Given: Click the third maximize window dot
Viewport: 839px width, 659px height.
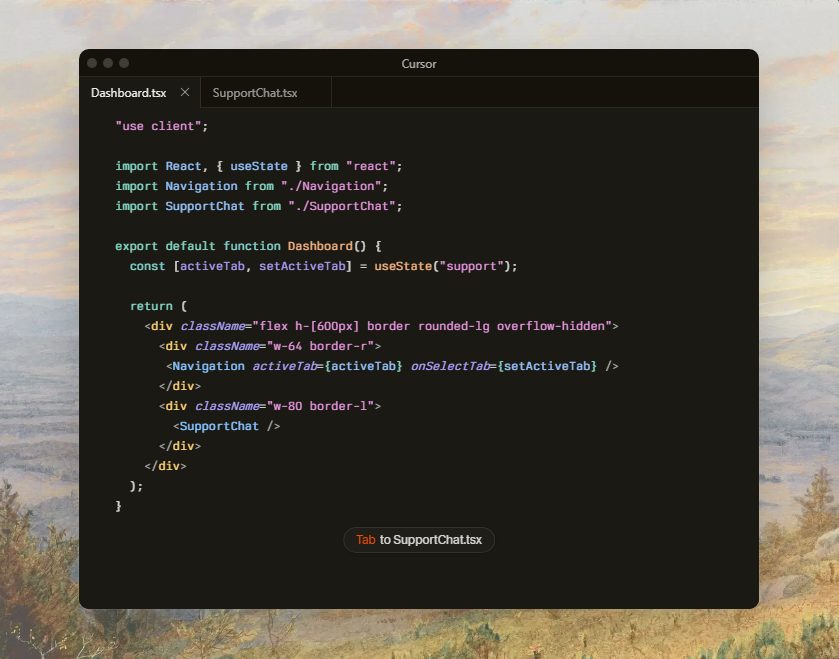Looking at the screenshot, I should coord(124,63).
